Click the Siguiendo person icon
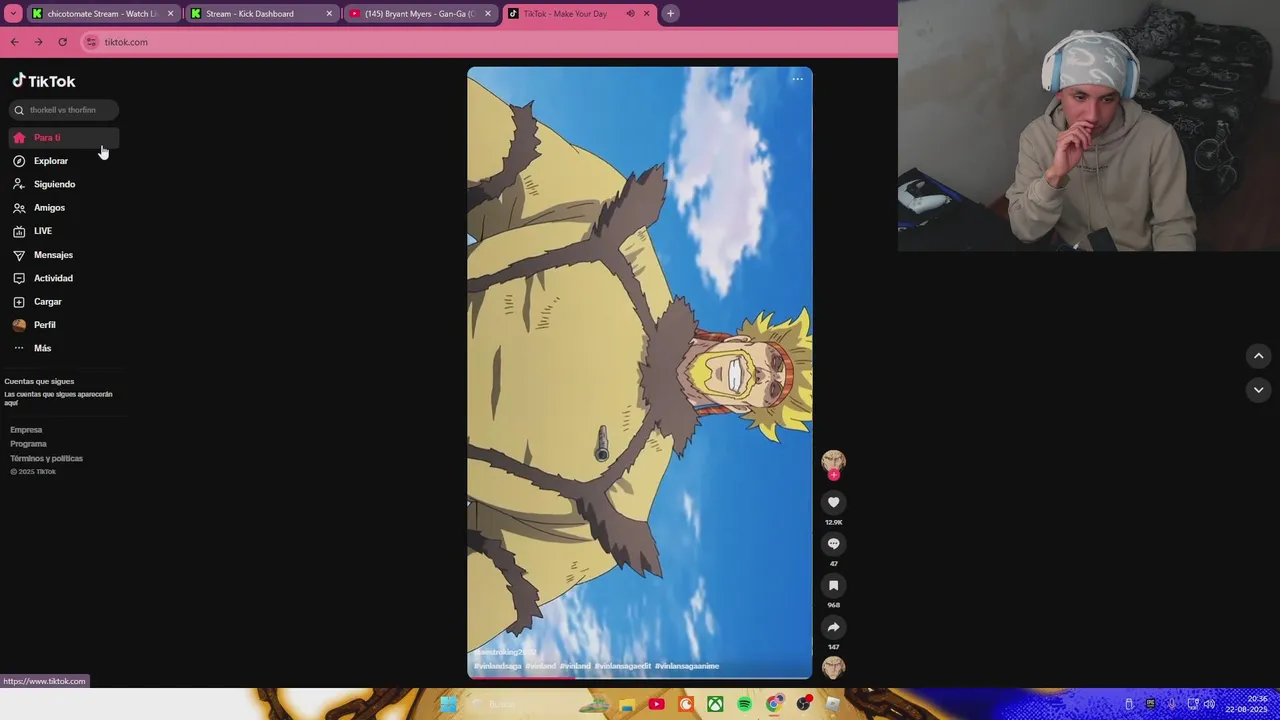This screenshot has height=720, width=1280. click(19, 184)
